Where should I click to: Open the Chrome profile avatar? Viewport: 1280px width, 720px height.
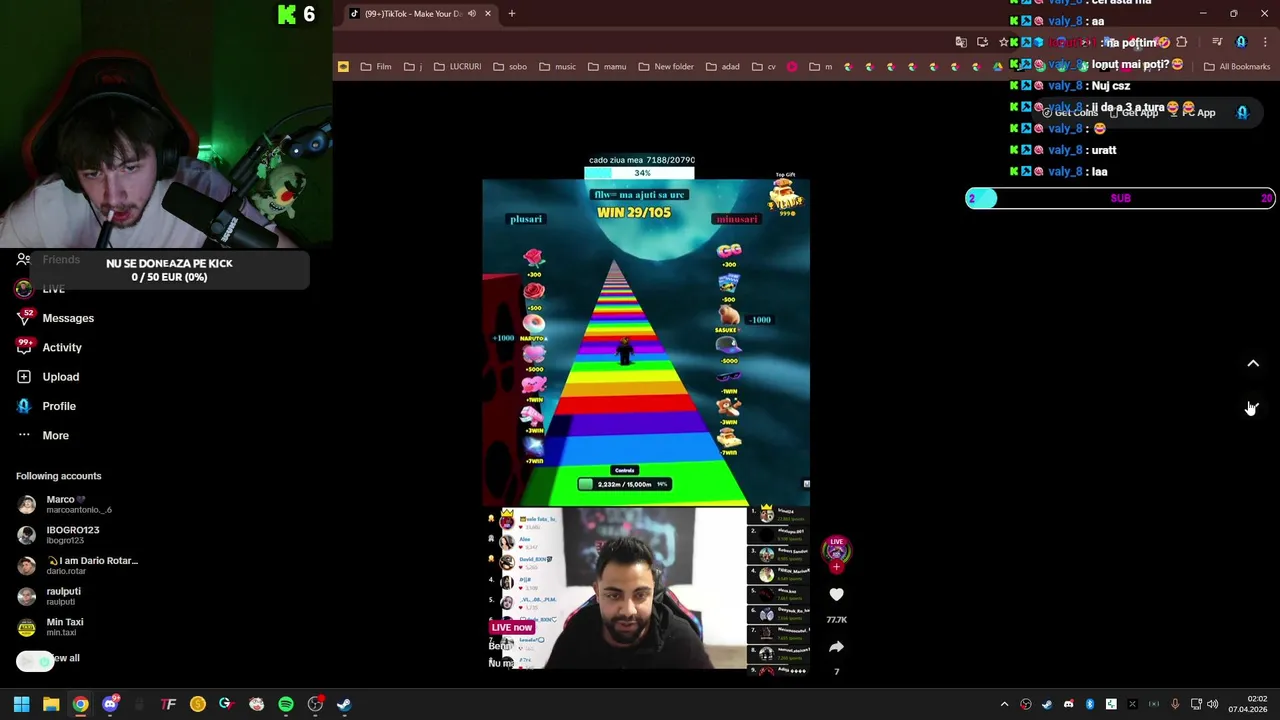pyautogui.click(x=1241, y=42)
